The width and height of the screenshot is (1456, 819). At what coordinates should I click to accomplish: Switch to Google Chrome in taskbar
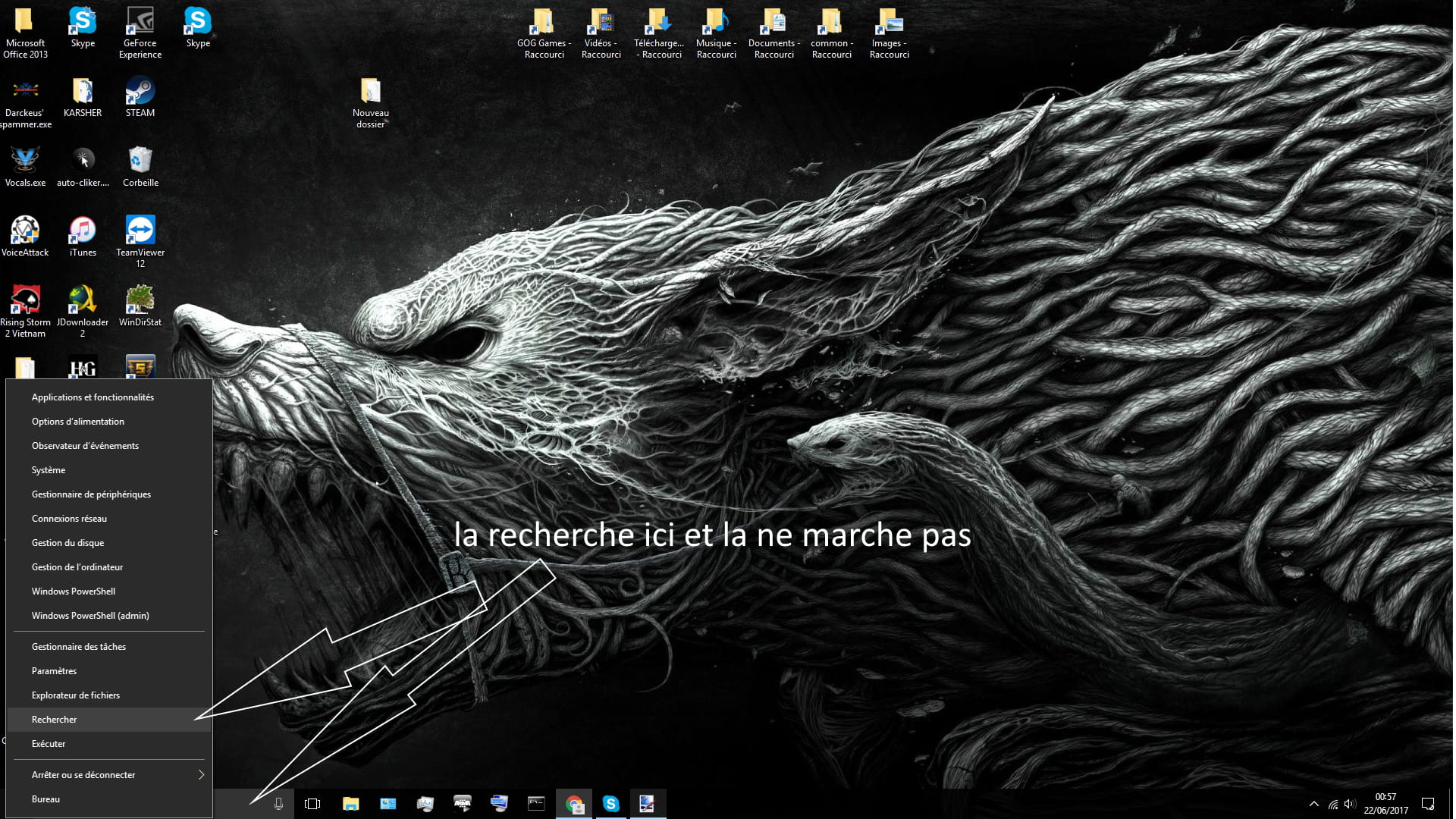pyautogui.click(x=574, y=804)
